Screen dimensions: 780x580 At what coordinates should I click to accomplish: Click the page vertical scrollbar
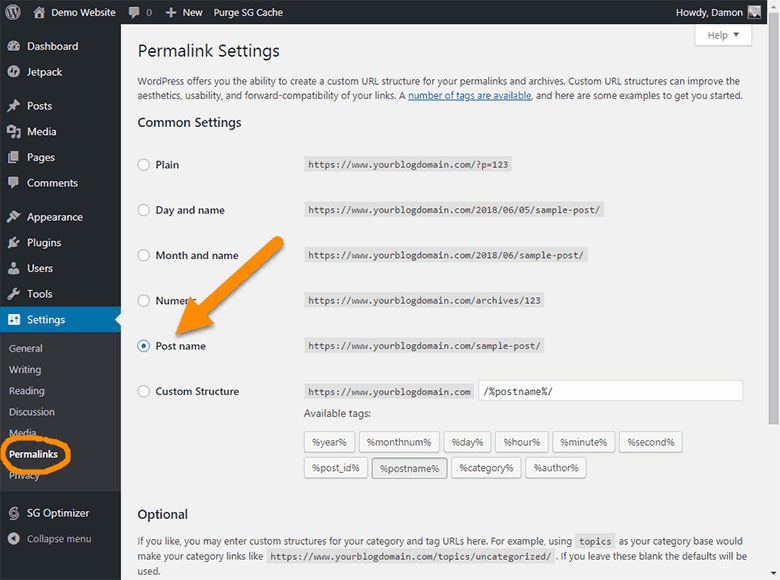coord(774,219)
